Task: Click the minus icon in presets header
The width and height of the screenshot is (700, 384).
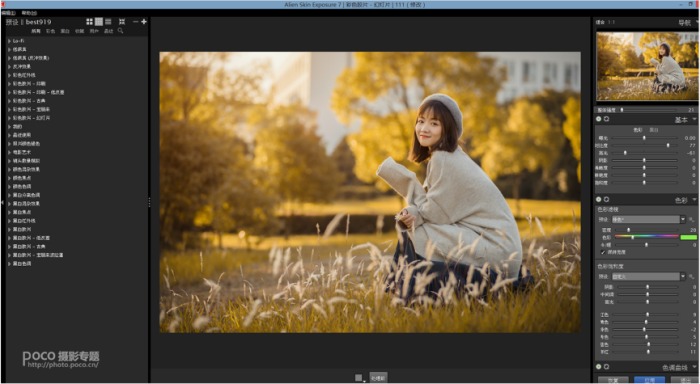Action: 136,21
